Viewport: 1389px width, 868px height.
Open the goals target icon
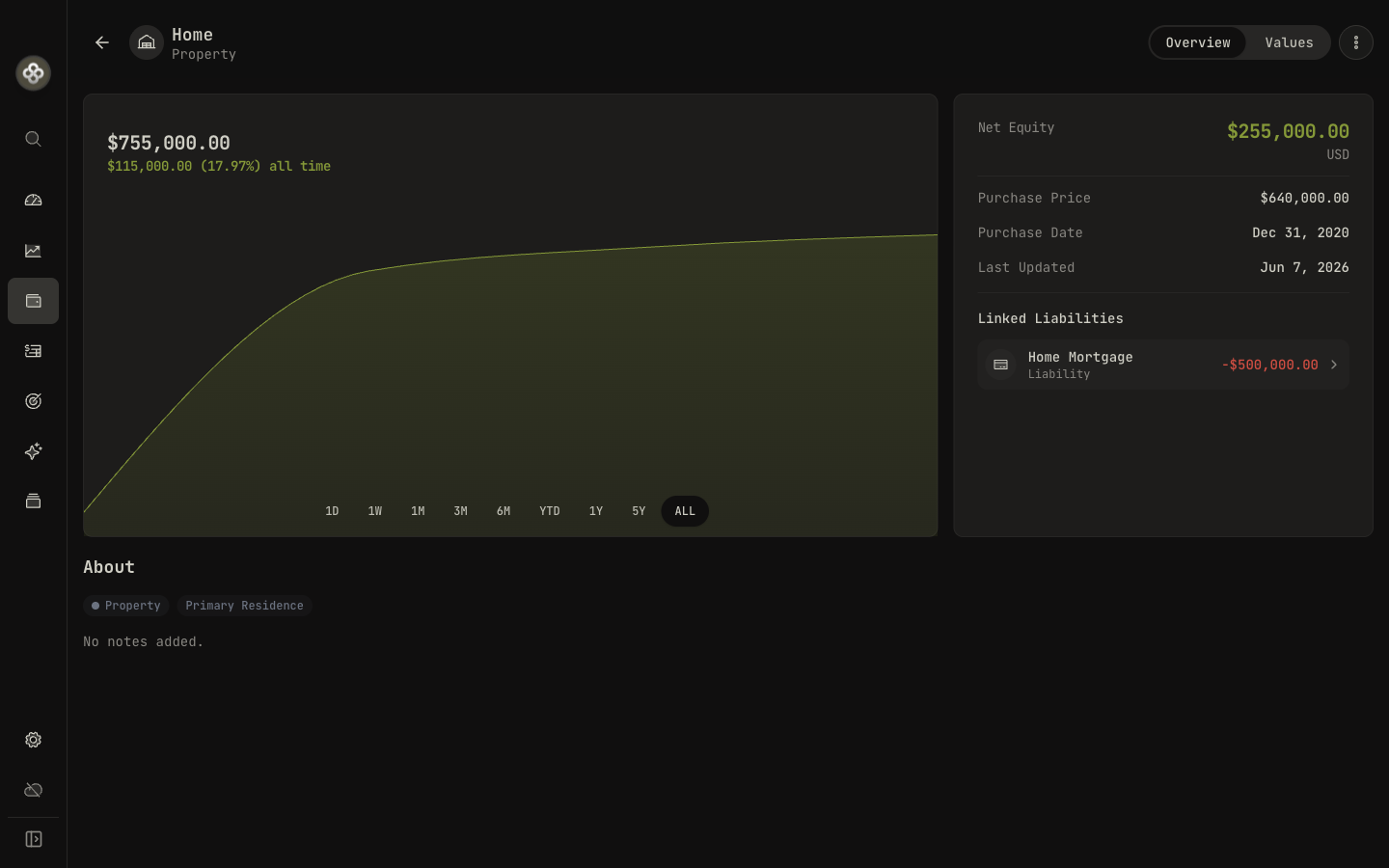pos(33,401)
